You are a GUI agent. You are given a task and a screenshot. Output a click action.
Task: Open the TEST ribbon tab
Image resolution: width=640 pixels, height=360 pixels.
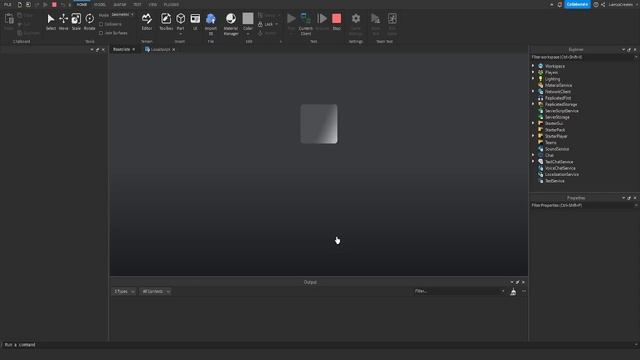137,4
